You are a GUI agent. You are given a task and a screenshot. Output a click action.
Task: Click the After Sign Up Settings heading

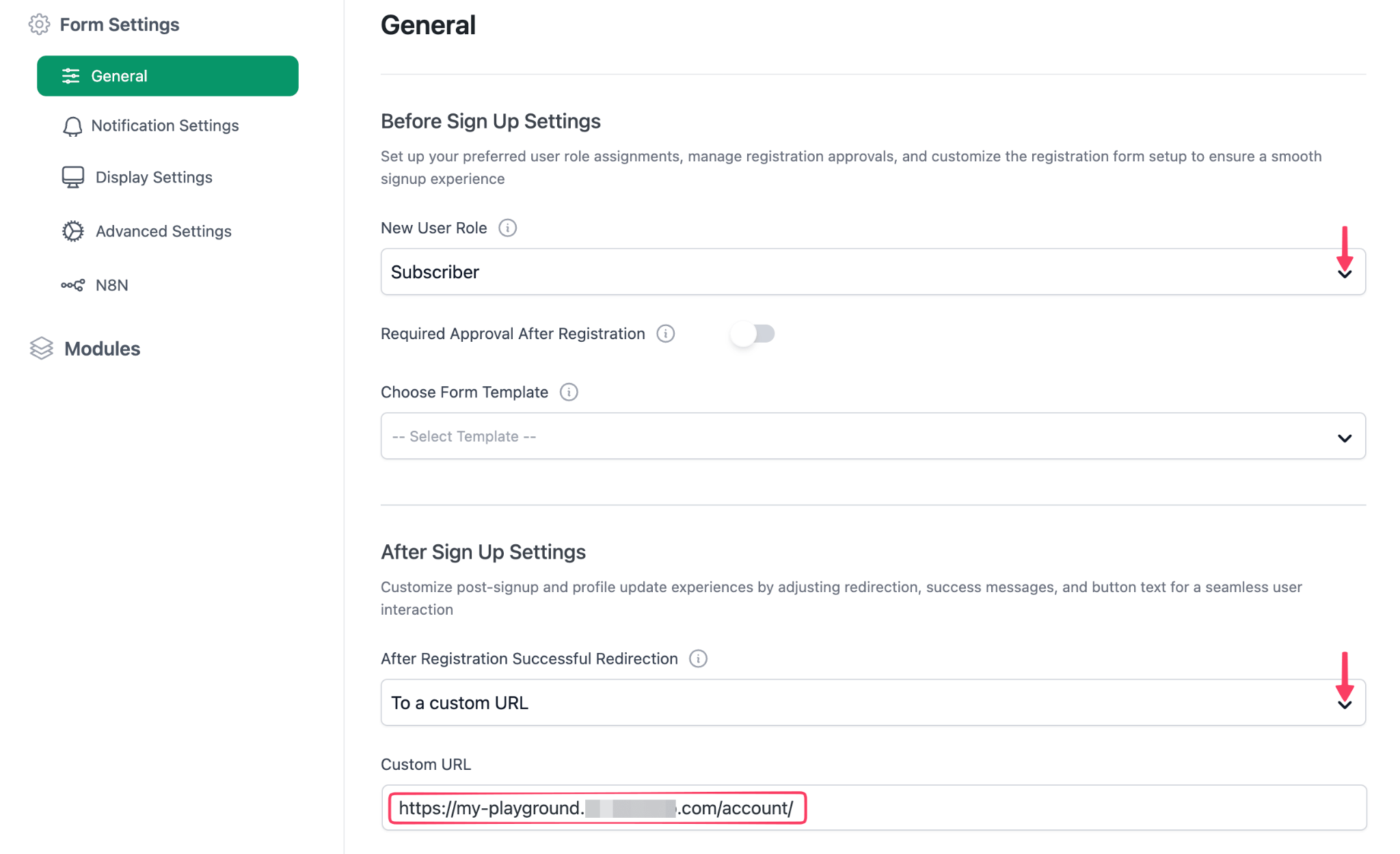[x=483, y=552]
